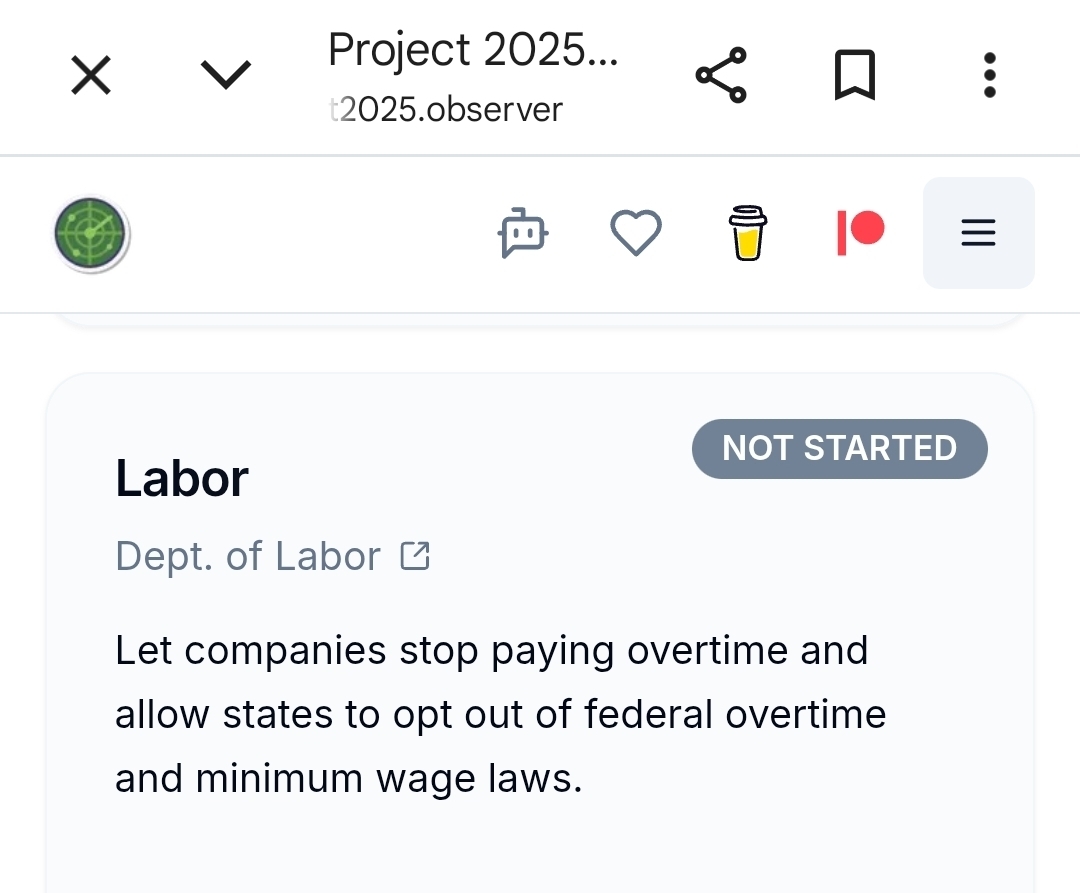This screenshot has height=893, width=1080.
Task: Tap the Project 2025 page title
Action: coord(473,50)
